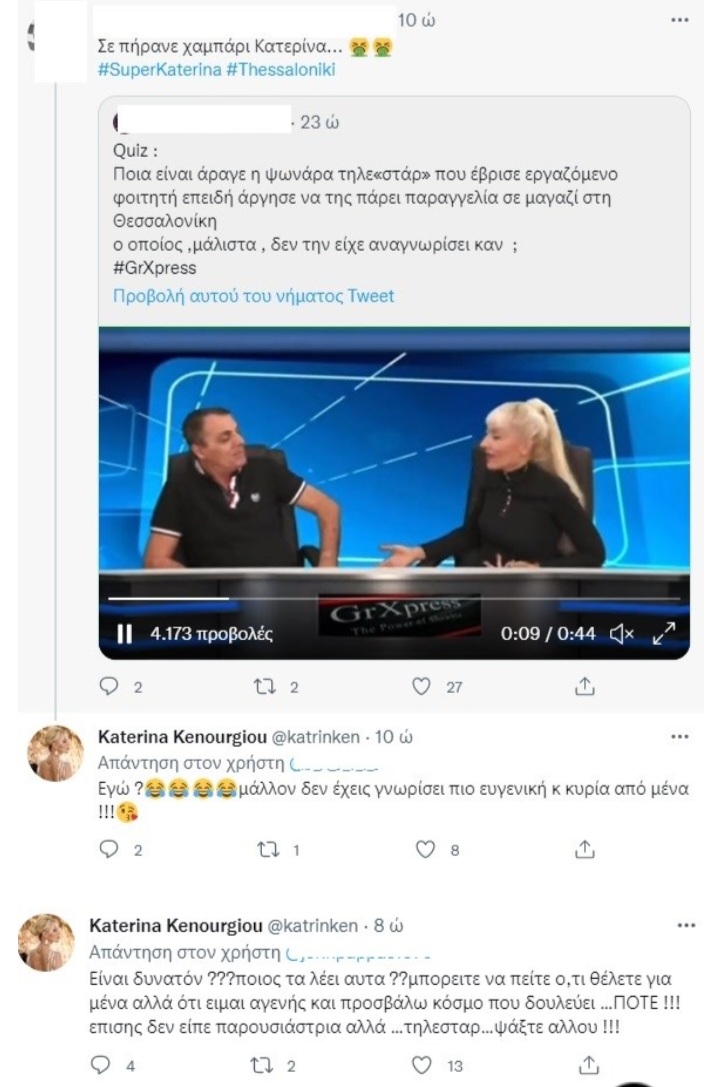The height and width of the screenshot is (1087, 720).
Task: Open the #Thessaloniki hashtag
Action: (x=281, y=69)
